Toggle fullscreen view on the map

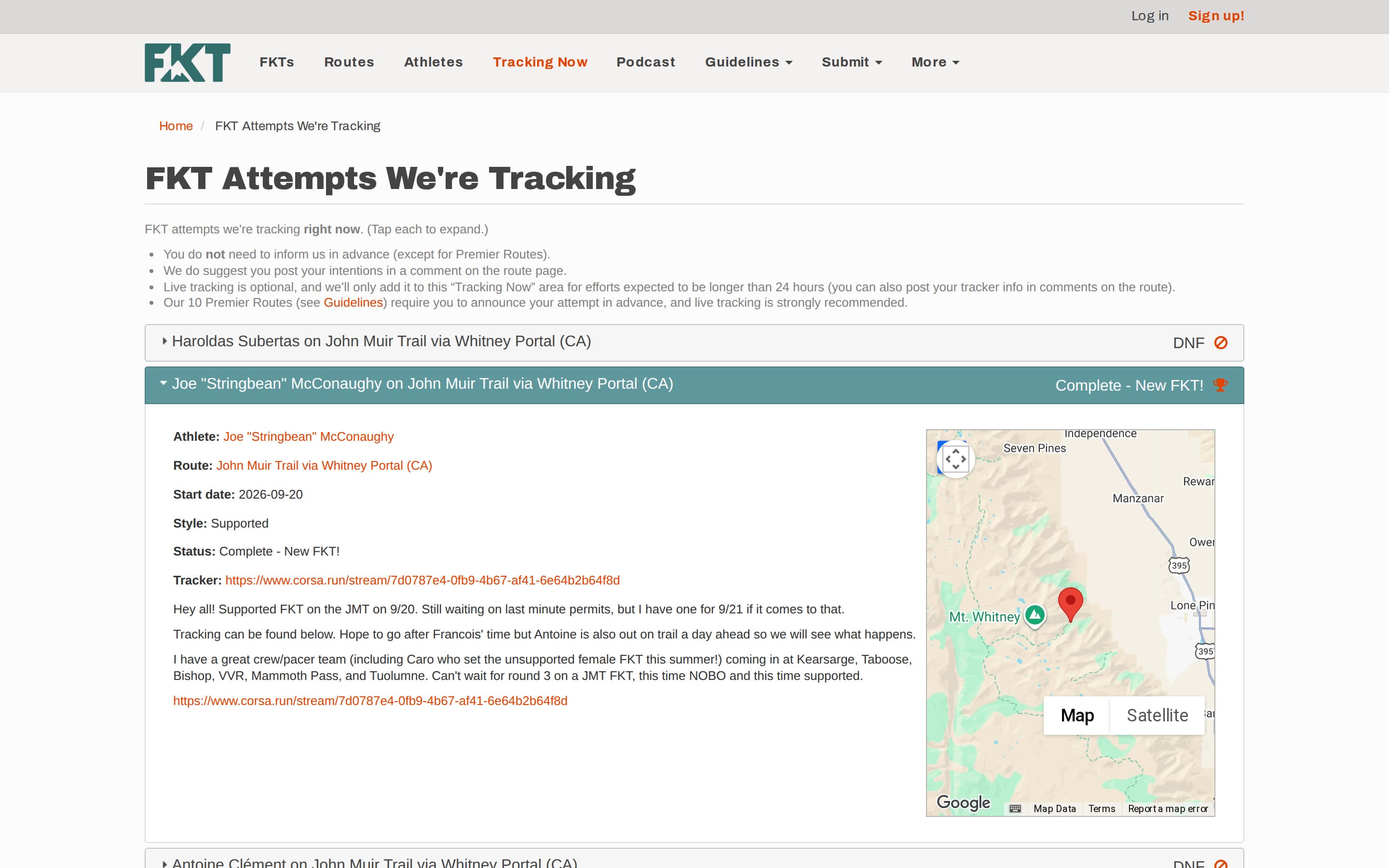pos(955,459)
